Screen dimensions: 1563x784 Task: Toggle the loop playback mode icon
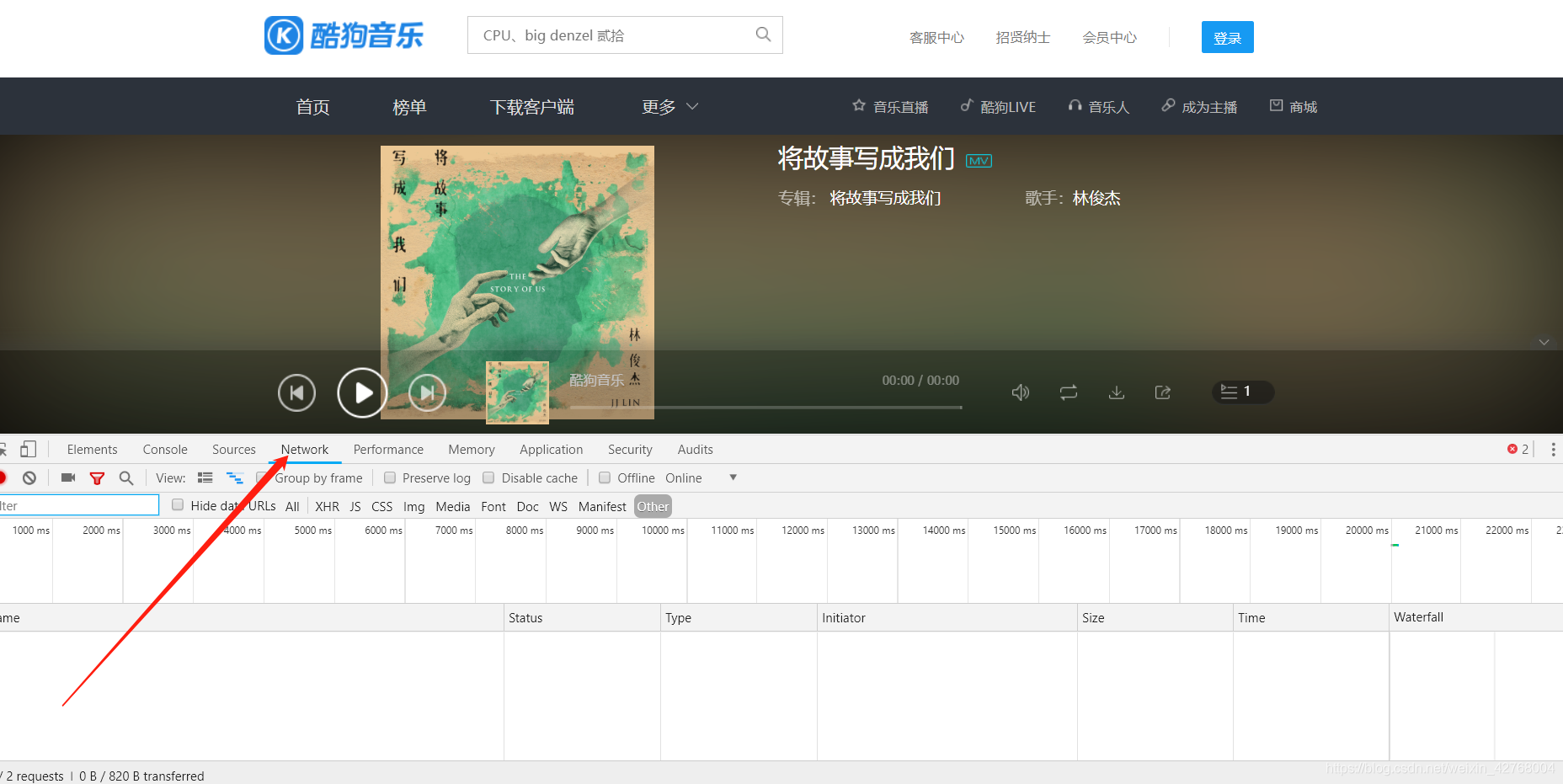pyautogui.click(x=1069, y=392)
